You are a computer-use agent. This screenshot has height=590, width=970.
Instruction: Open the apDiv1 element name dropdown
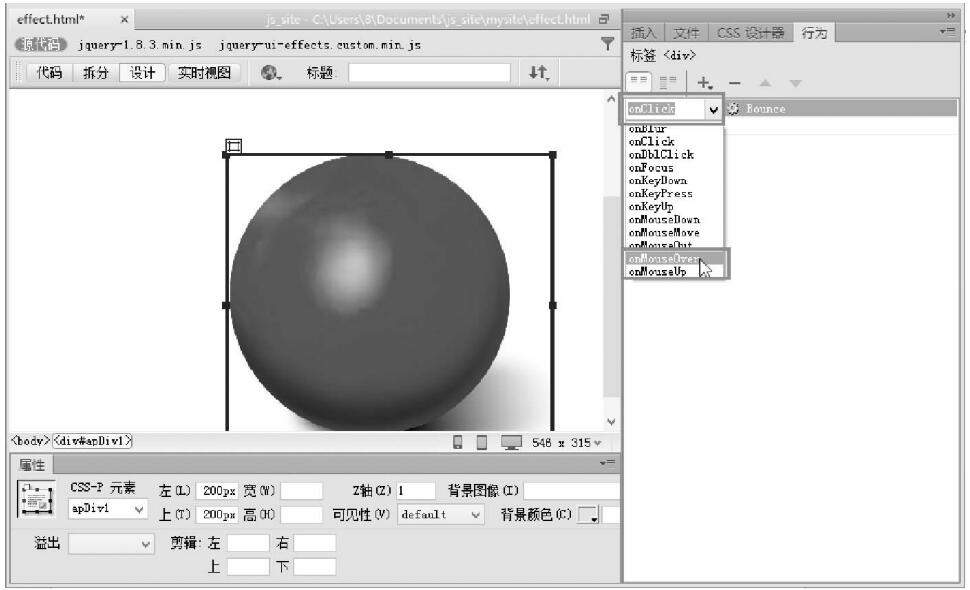(x=109, y=509)
